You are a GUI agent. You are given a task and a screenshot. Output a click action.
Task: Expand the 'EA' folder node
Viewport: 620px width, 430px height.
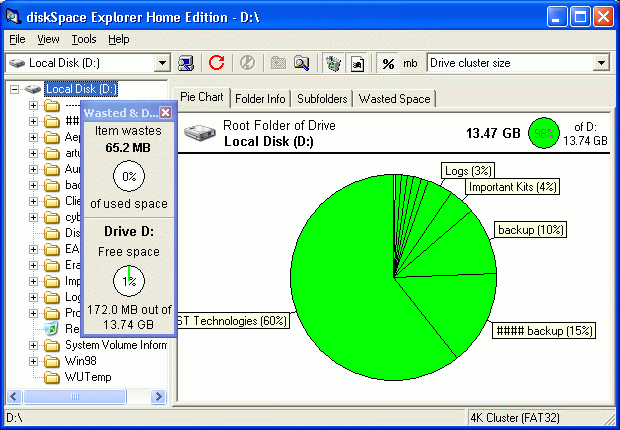[x=34, y=249]
